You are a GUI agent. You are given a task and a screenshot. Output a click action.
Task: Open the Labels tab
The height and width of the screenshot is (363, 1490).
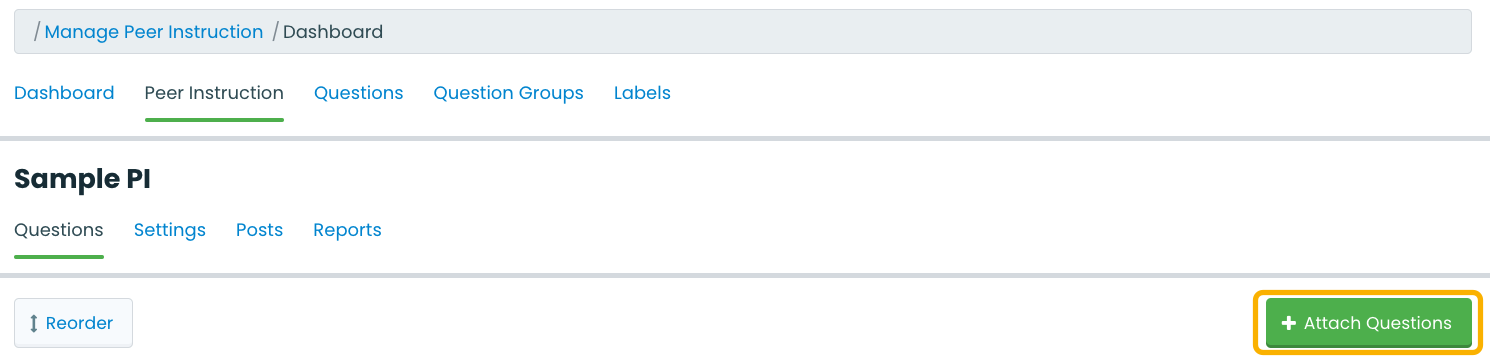642,93
